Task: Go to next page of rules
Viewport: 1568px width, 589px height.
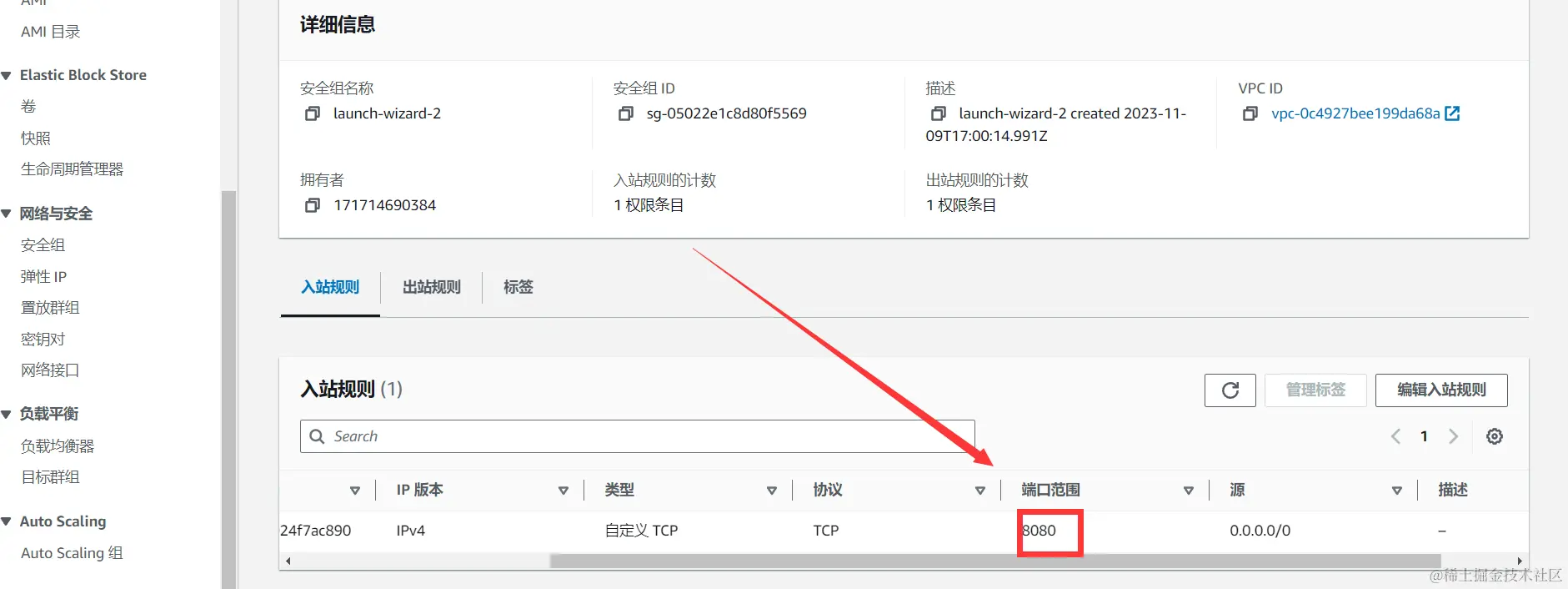Action: [x=1453, y=436]
